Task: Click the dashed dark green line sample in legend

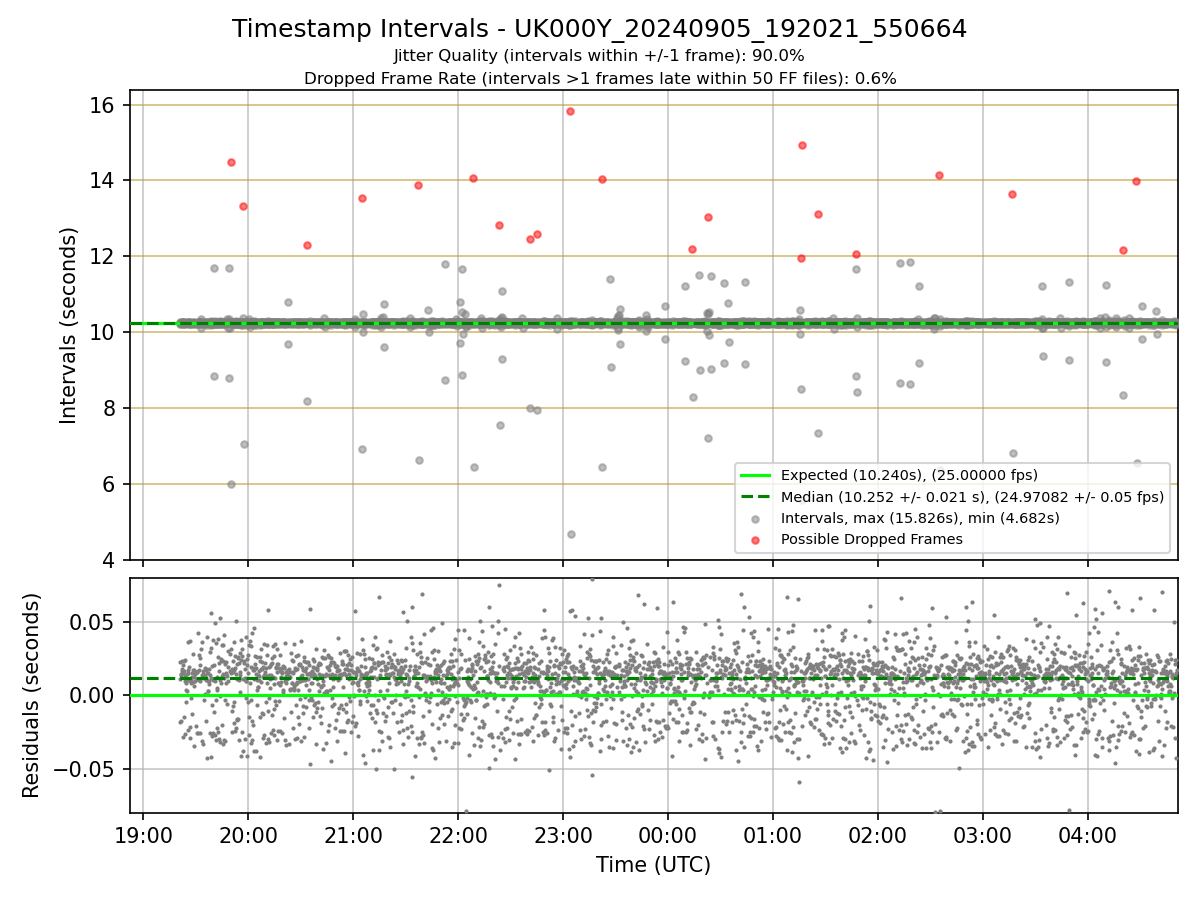Action: click(x=755, y=497)
